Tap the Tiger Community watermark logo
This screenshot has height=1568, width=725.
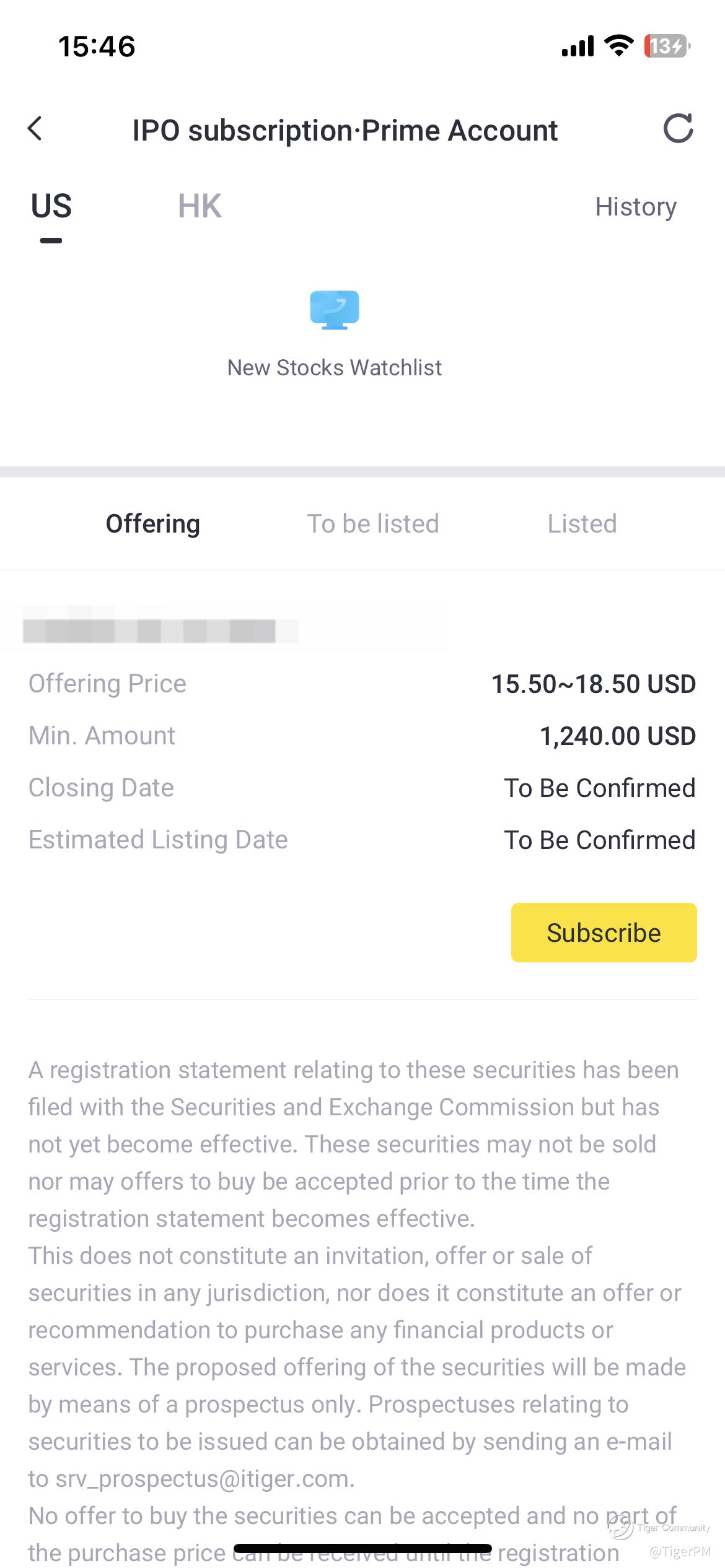click(621, 1527)
